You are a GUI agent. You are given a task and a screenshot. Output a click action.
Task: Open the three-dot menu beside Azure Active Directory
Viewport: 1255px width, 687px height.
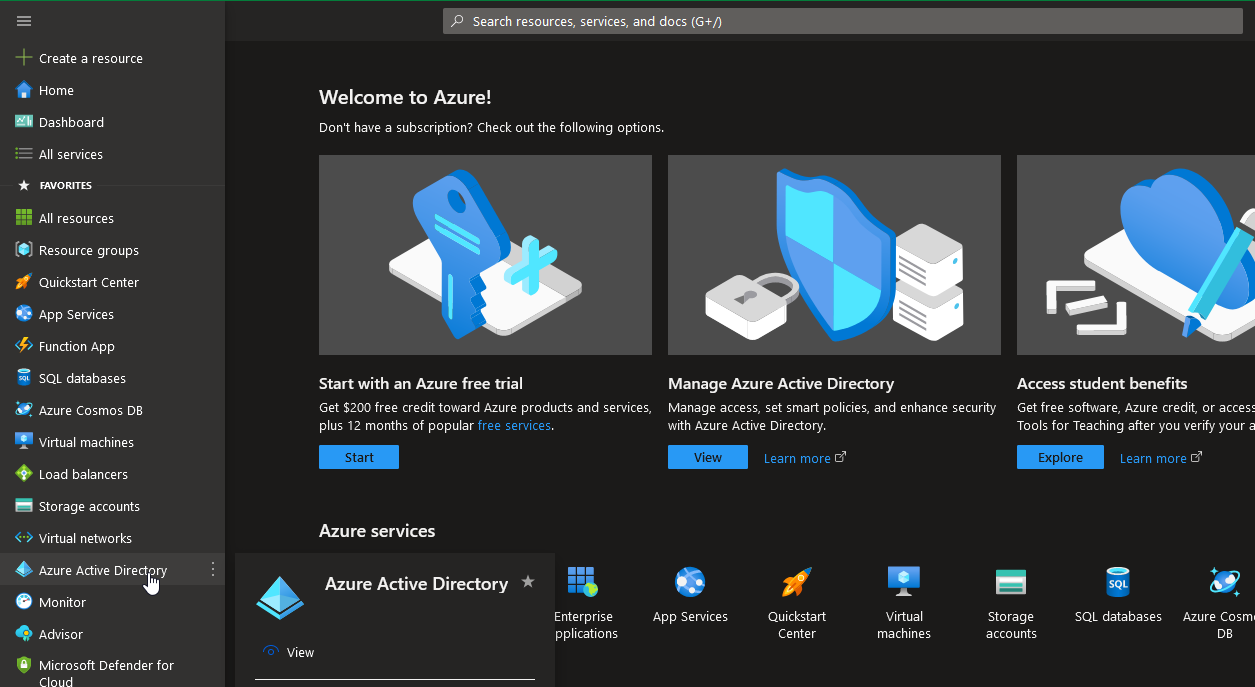pos(213,569)
